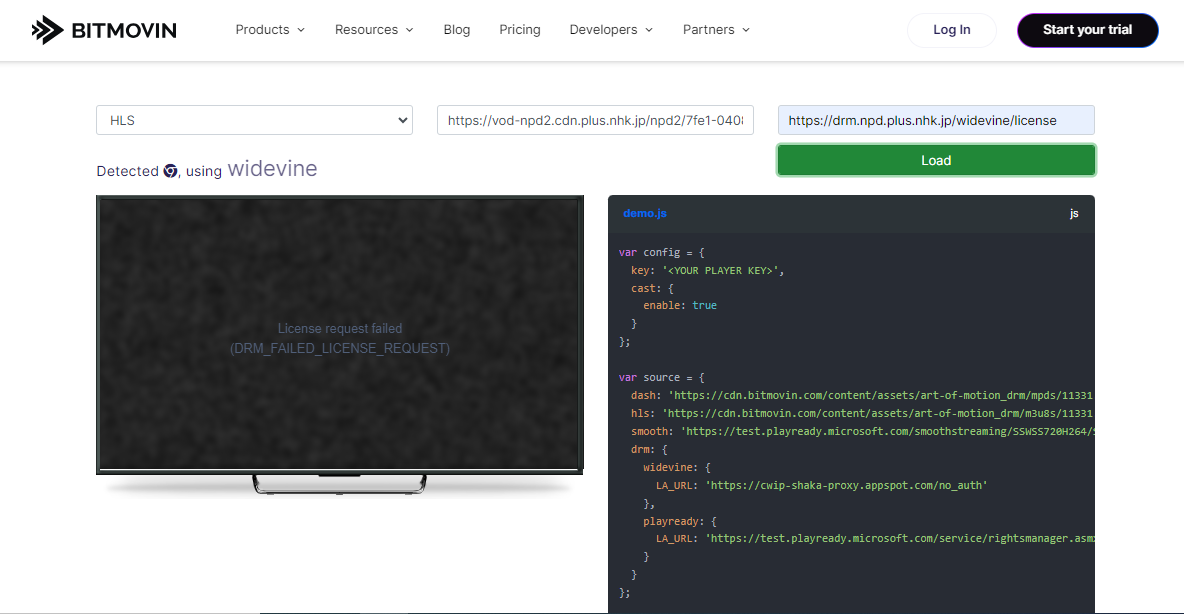The width and height of the screenshot is (1184, 614).
Task: Click the cwip-shaka-proxy LA_URL code line
Action: (822, 485)
